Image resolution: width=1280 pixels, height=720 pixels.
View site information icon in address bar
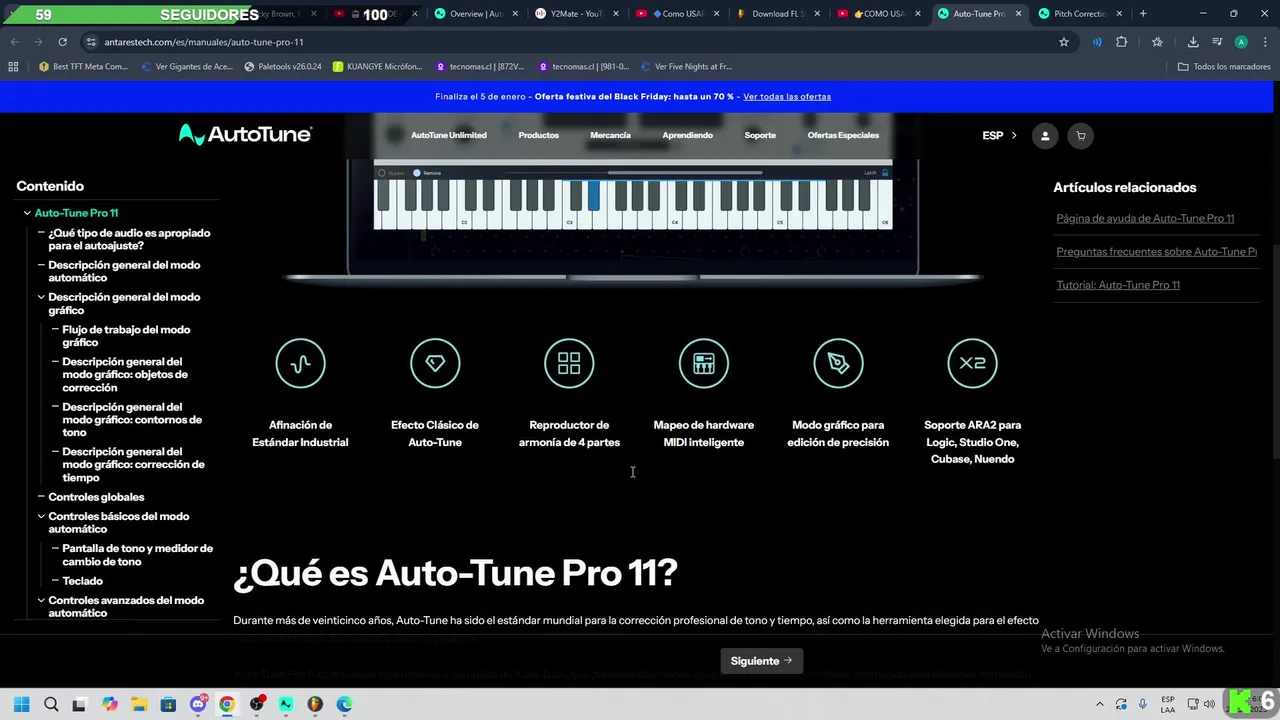point(91,42)
